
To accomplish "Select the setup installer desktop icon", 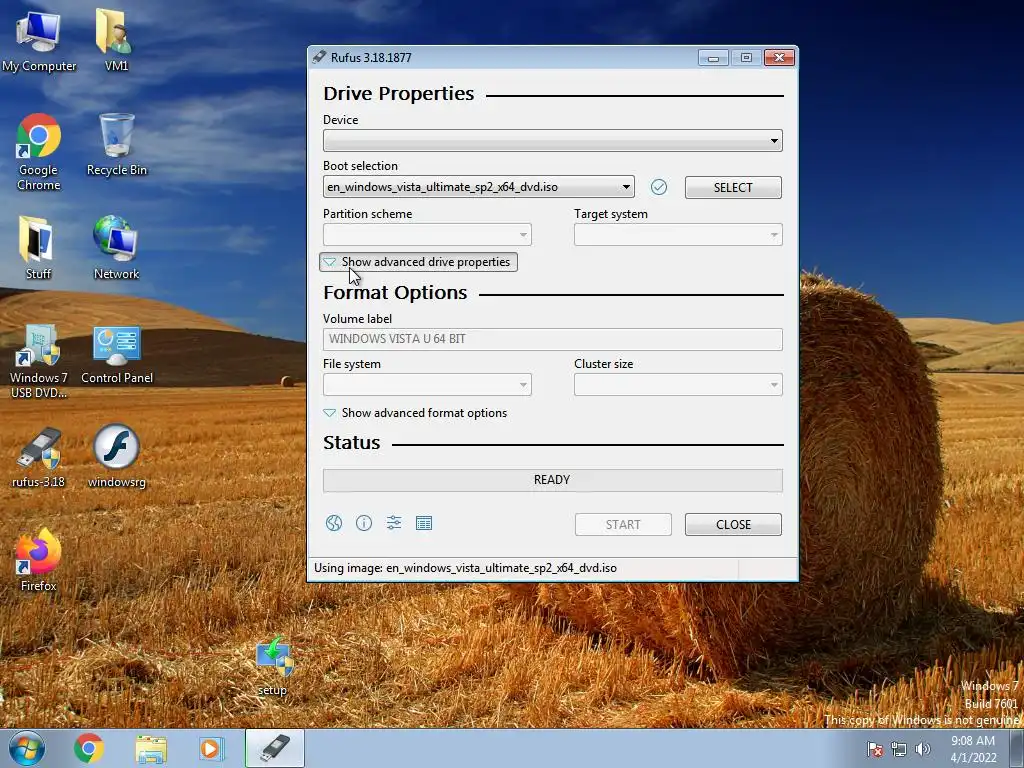I will 273,666.
